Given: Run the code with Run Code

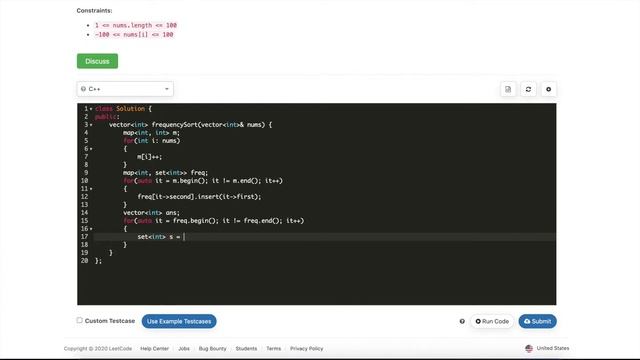Looking at the screenshot, I should 492,321.
